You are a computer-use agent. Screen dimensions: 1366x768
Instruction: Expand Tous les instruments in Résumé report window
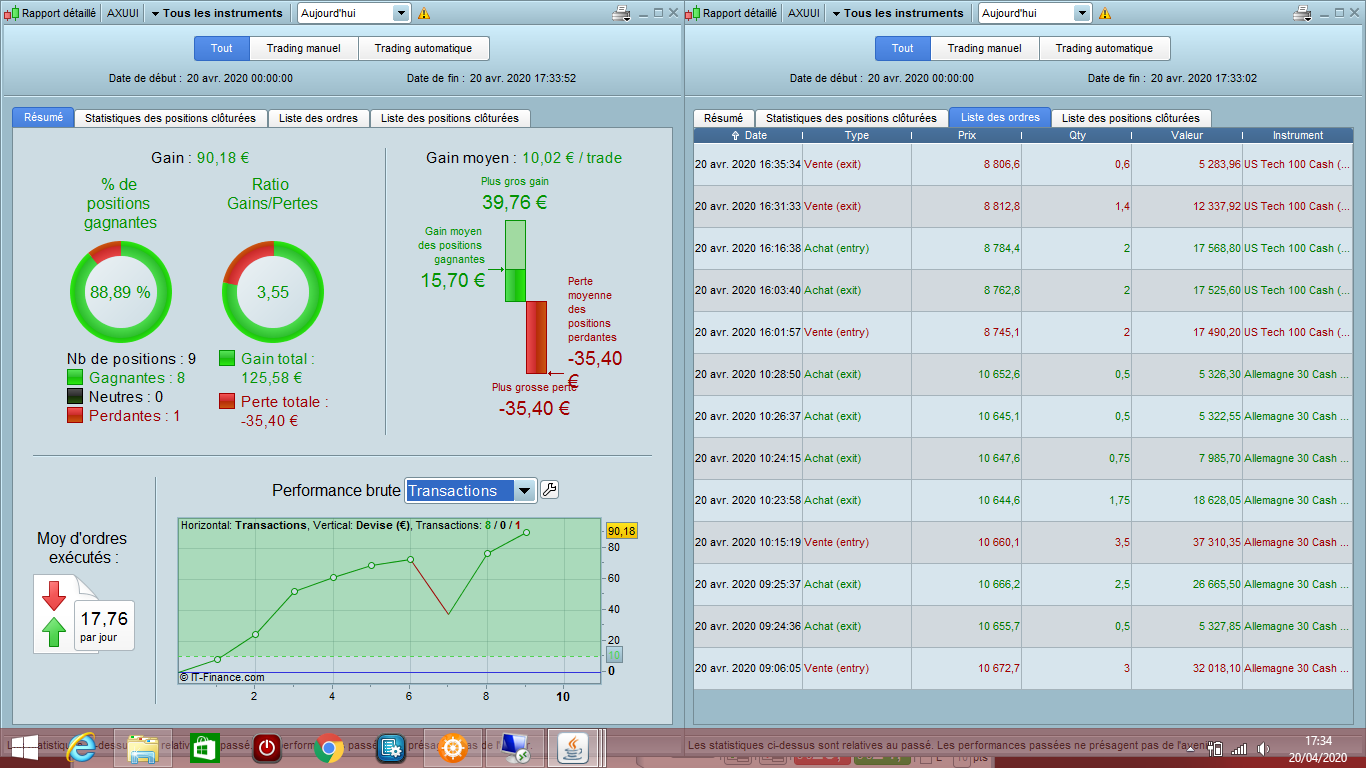tap(217, 13)
